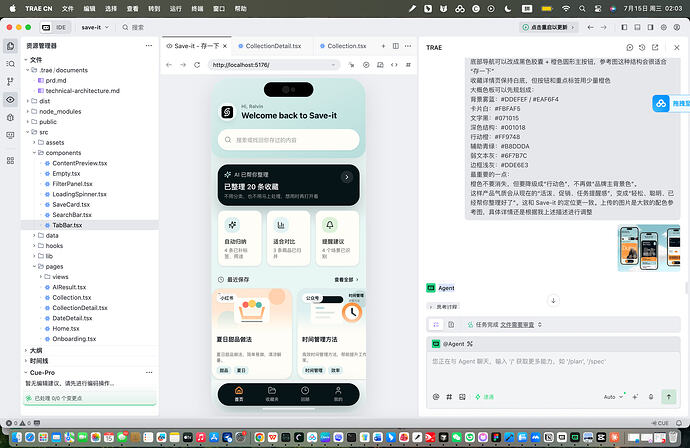Switch to the CollectionDetail.tsx tab
The height and width of the screenshot is (448, 690).
[x=273, y=46]
